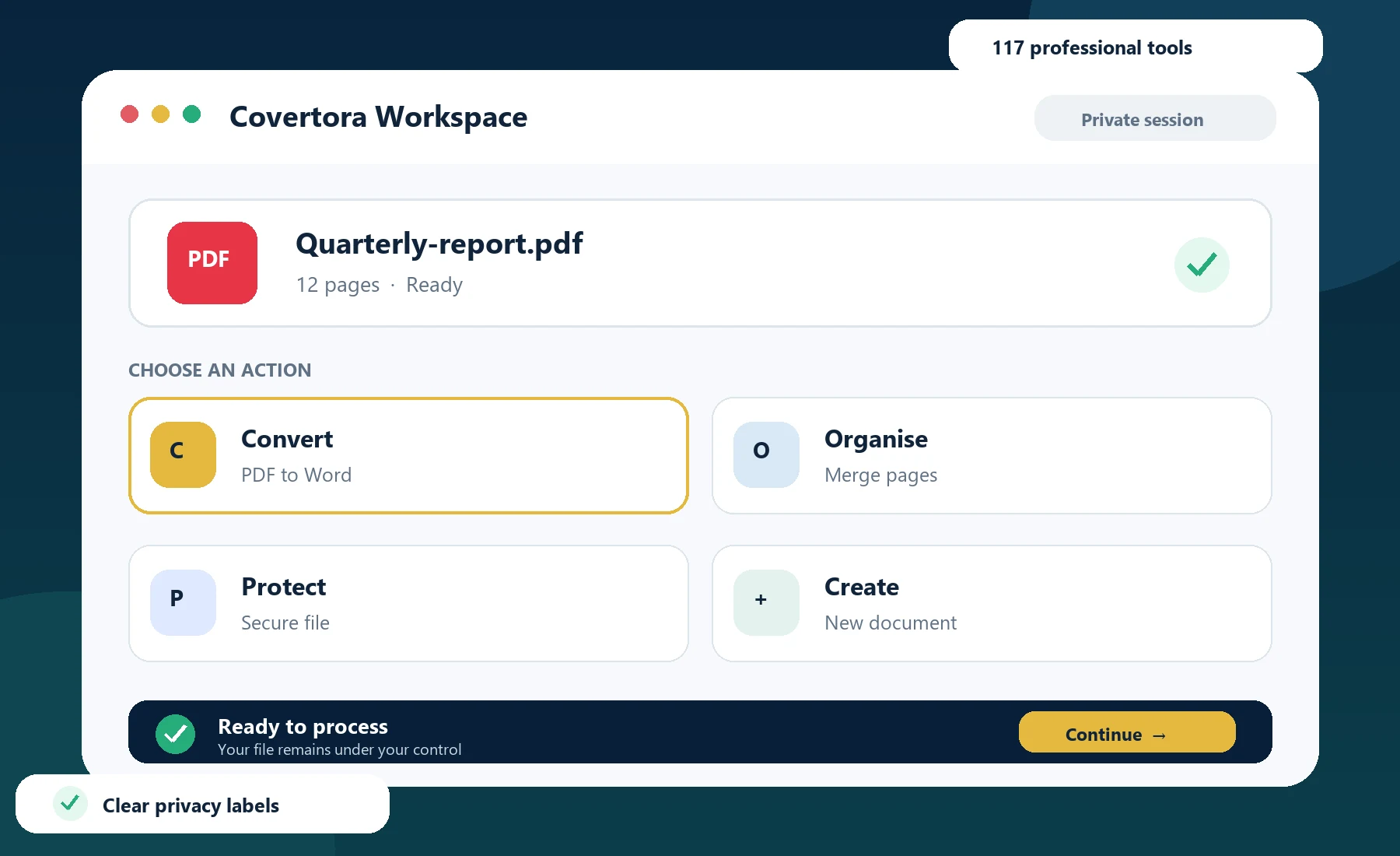Click the checkmark icon beside Clear privacy labels
The image size is (1400, 856).
pos(70,802)
